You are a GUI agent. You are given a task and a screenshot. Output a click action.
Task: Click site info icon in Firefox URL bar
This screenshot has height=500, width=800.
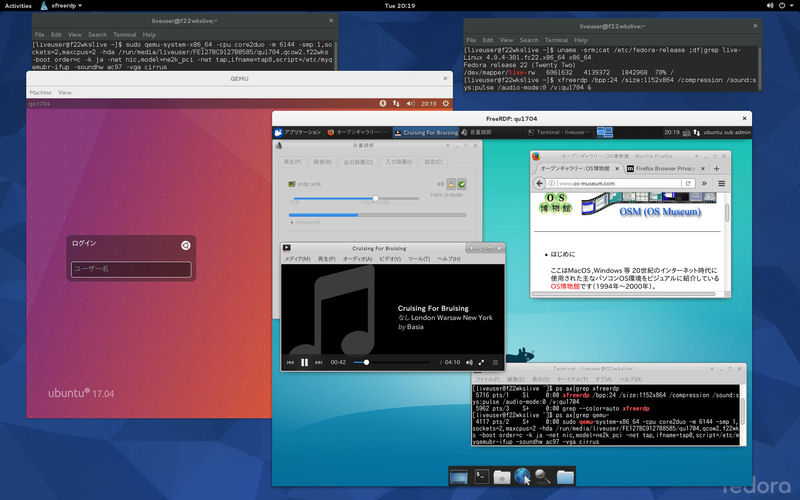pyautogui.click(x=552, y=183)
